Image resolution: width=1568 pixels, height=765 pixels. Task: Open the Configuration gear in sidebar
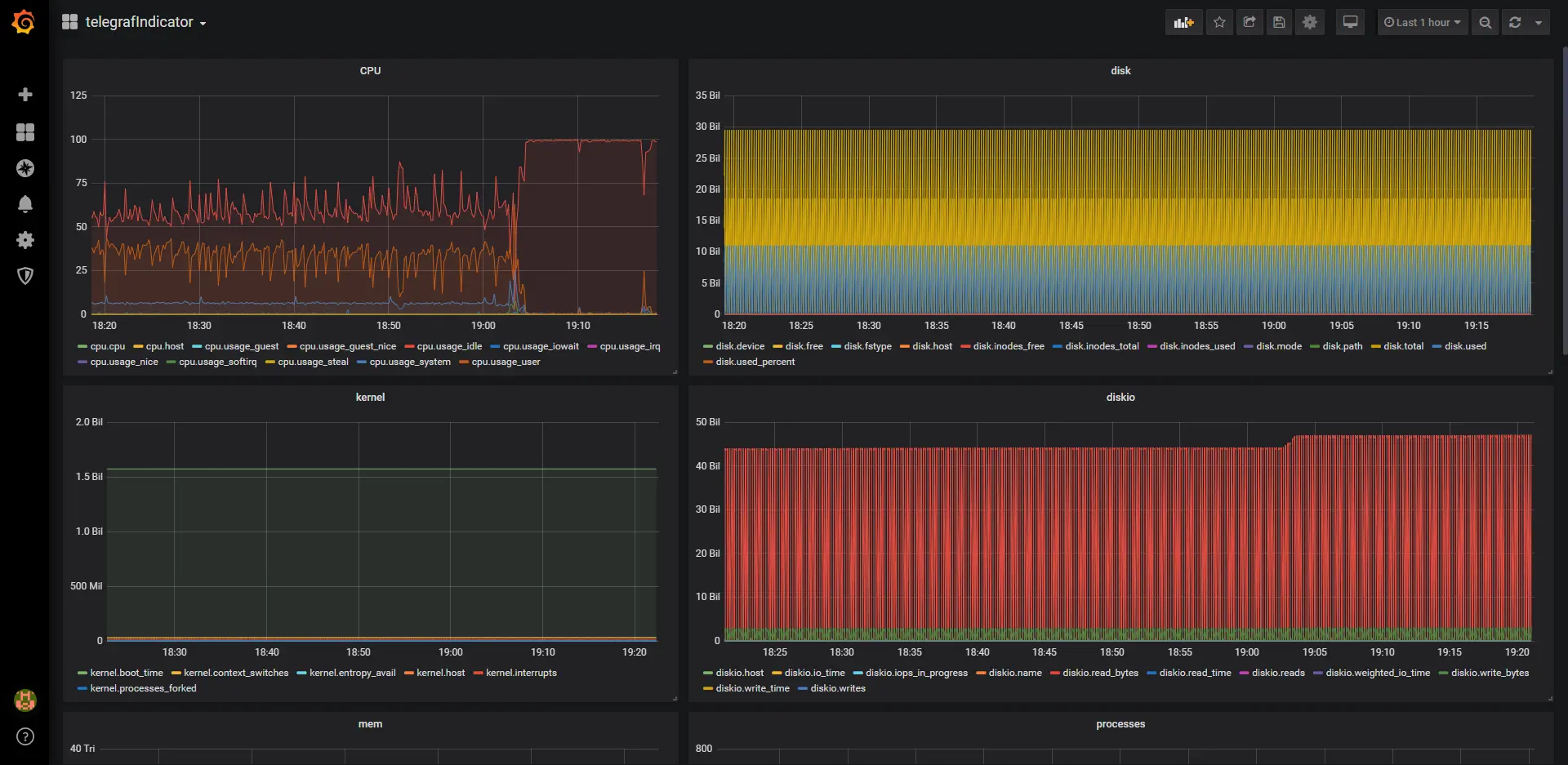point(25,240)
